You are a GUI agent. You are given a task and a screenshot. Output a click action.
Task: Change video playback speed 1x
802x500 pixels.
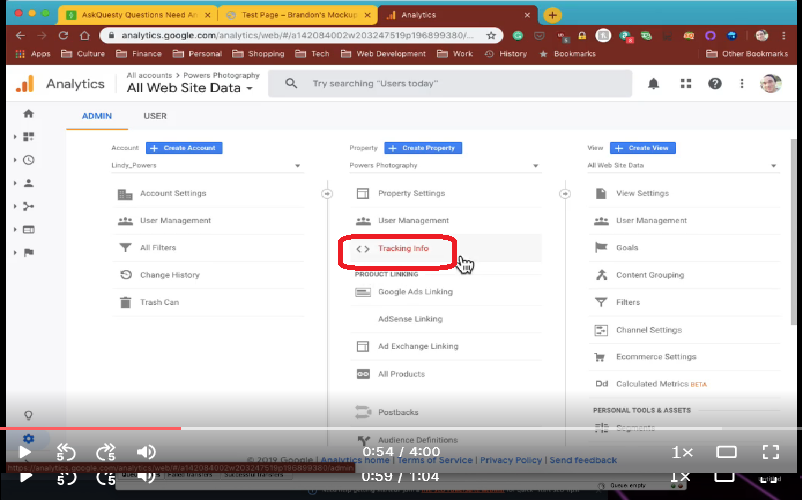[x=682, y=452]
